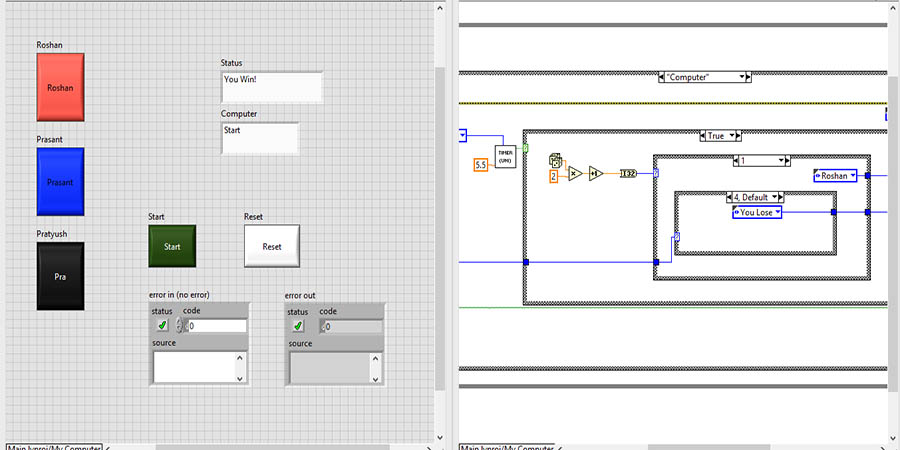Select the orange 5.5 numeric constant

click(x=479, y=164)
